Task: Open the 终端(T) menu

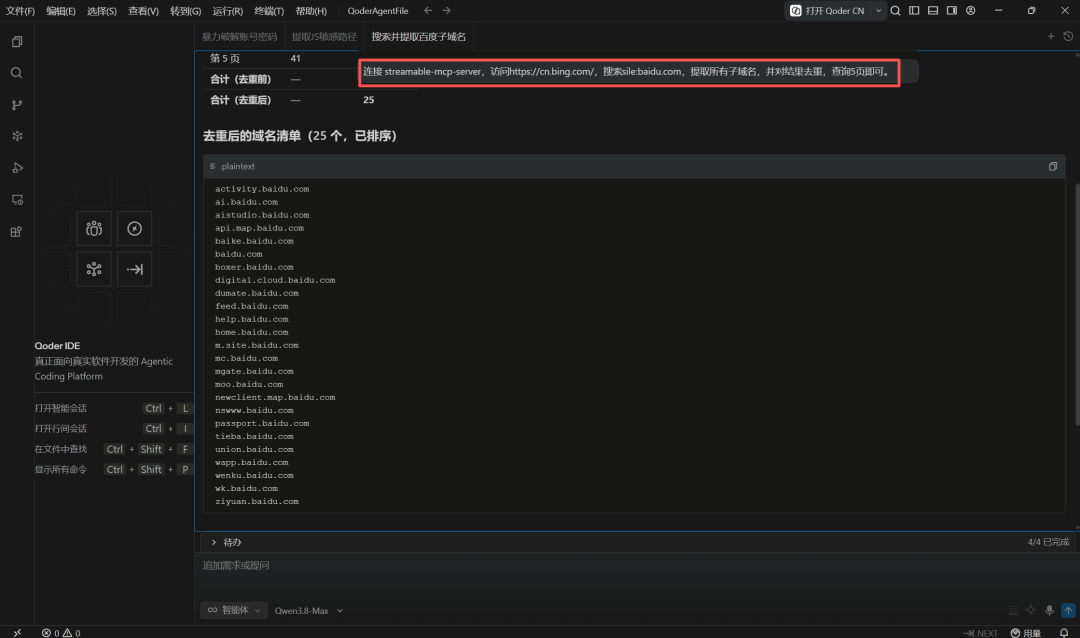Action: pyautogui.click(x=269, y=11)
